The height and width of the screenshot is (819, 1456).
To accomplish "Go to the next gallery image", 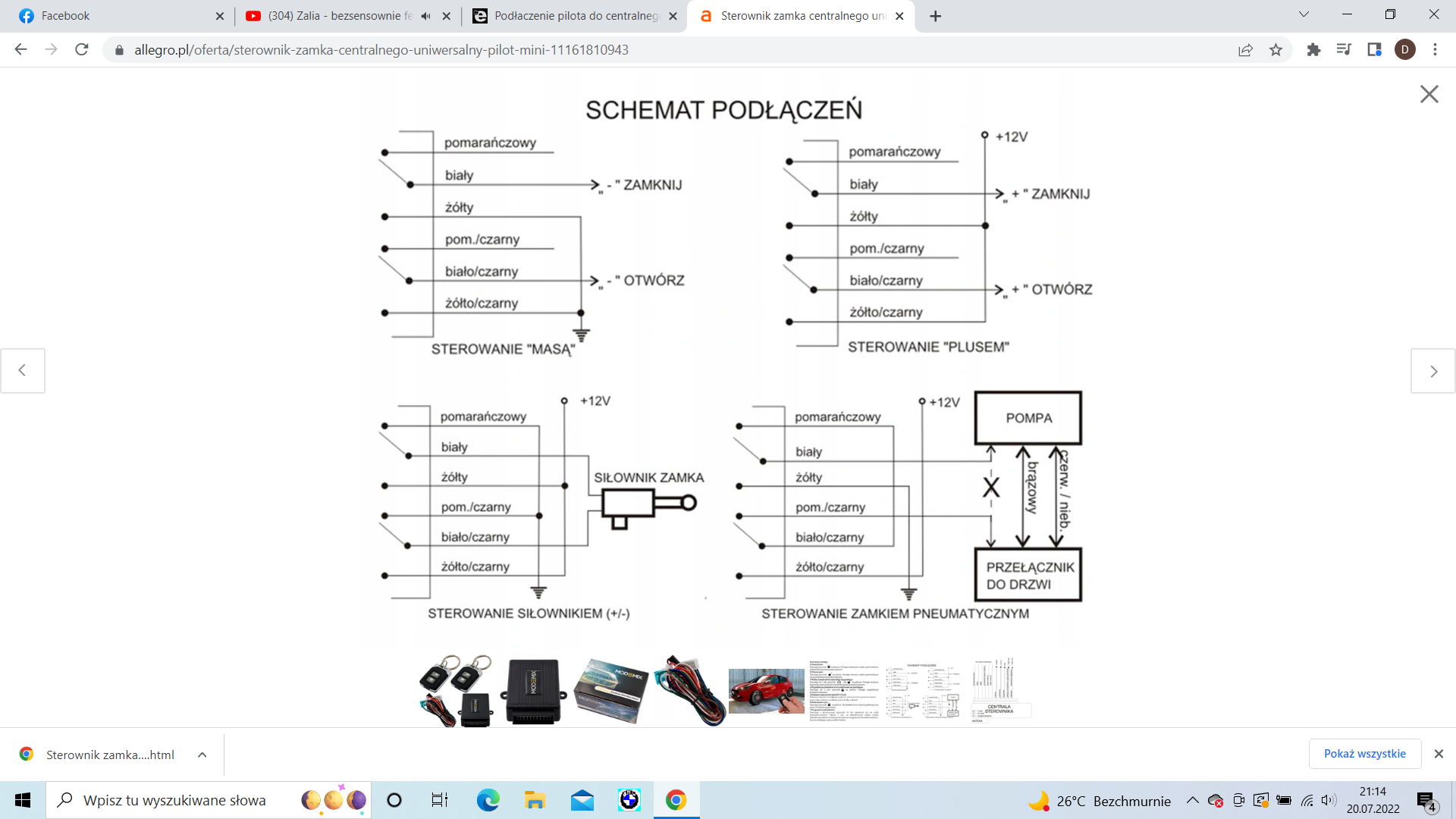I will (x=1432, y=371).
